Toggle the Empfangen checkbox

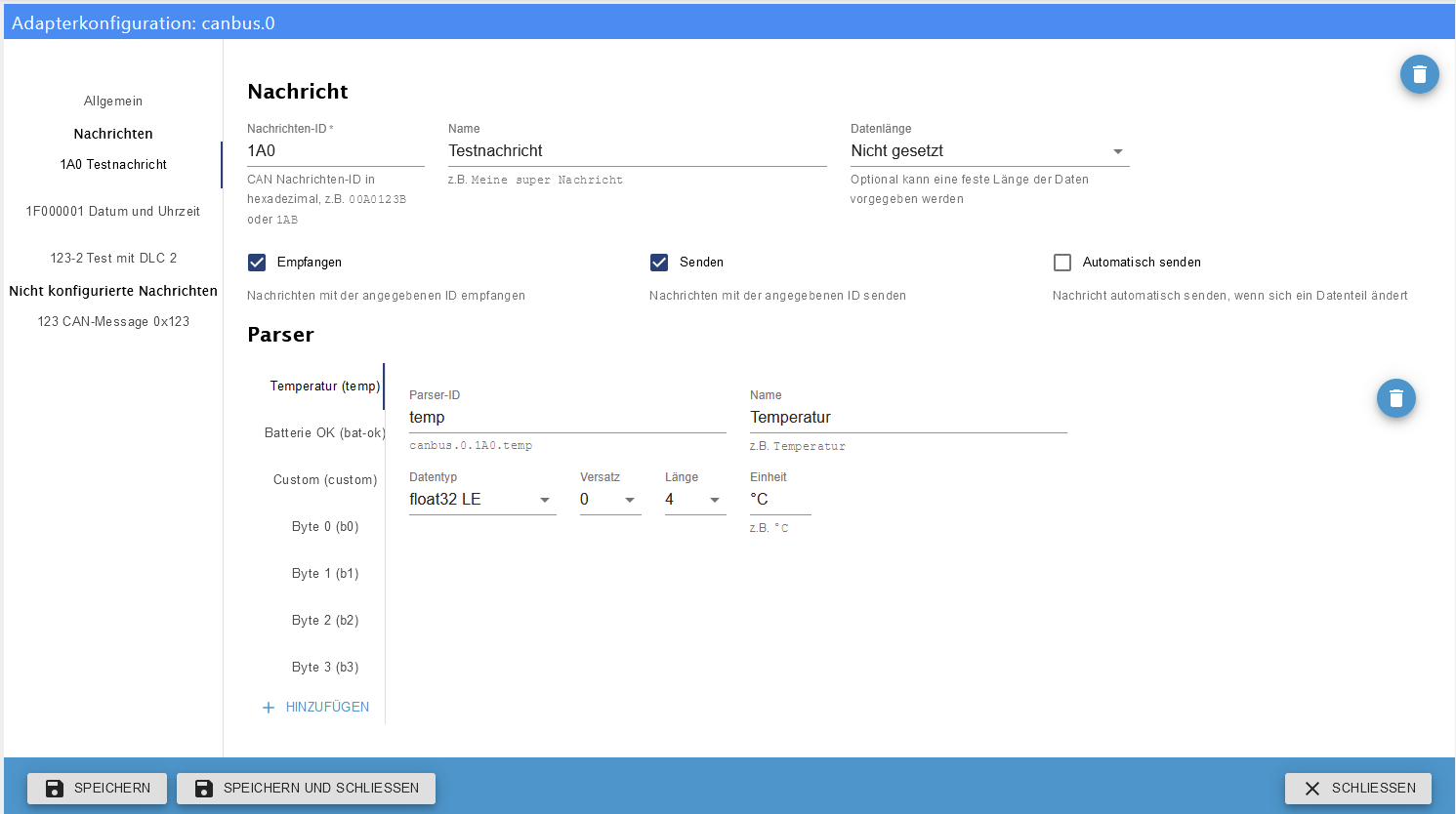pyautogui.click(x=257, y=263)
